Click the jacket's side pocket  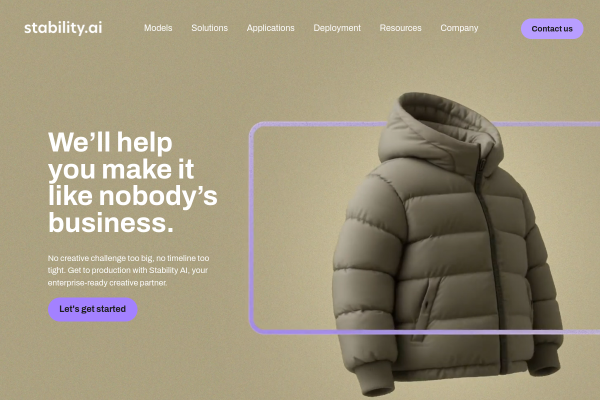click(x=426, y=306)
